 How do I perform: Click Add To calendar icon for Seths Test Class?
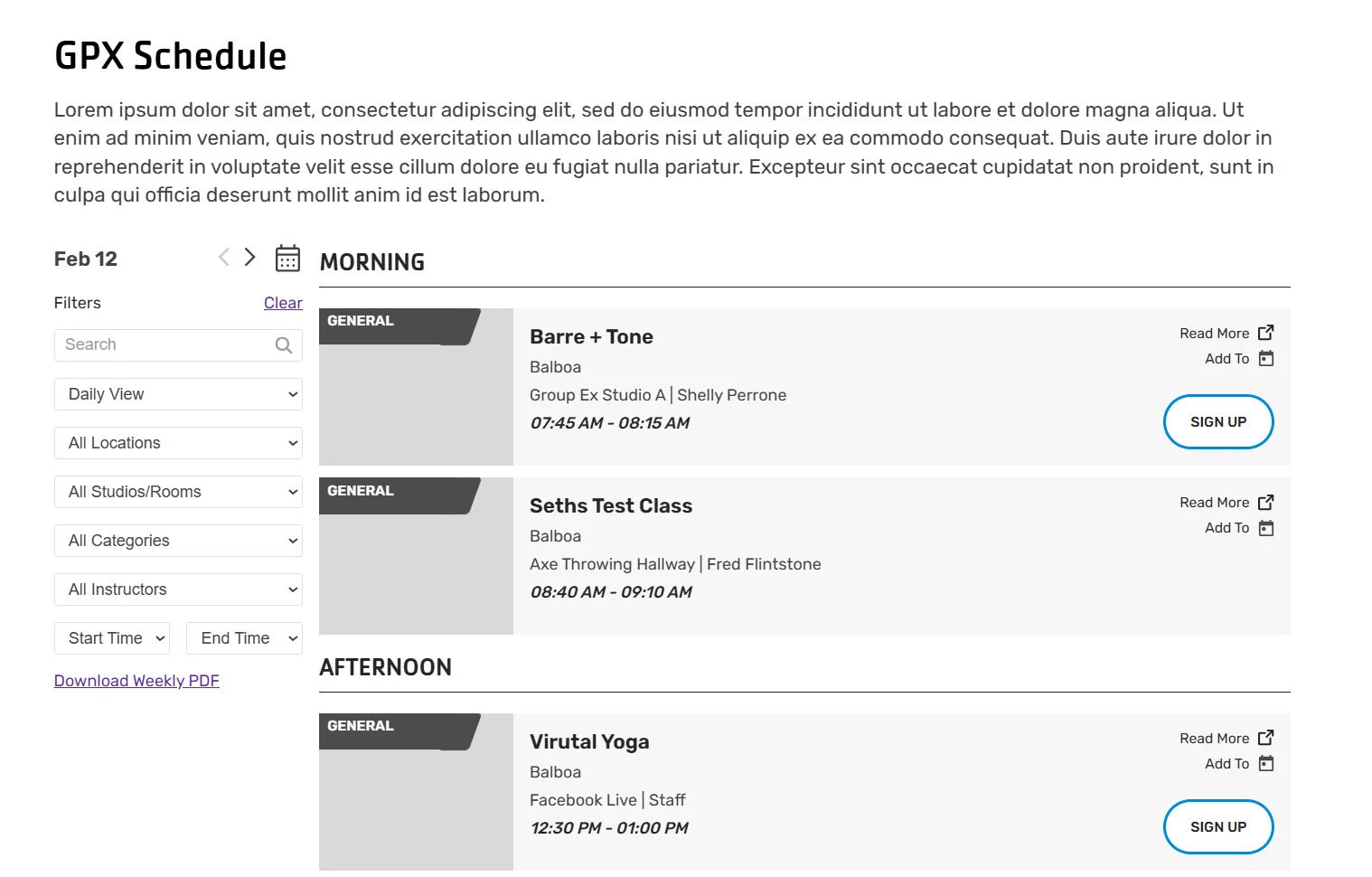coord(1266,528)
